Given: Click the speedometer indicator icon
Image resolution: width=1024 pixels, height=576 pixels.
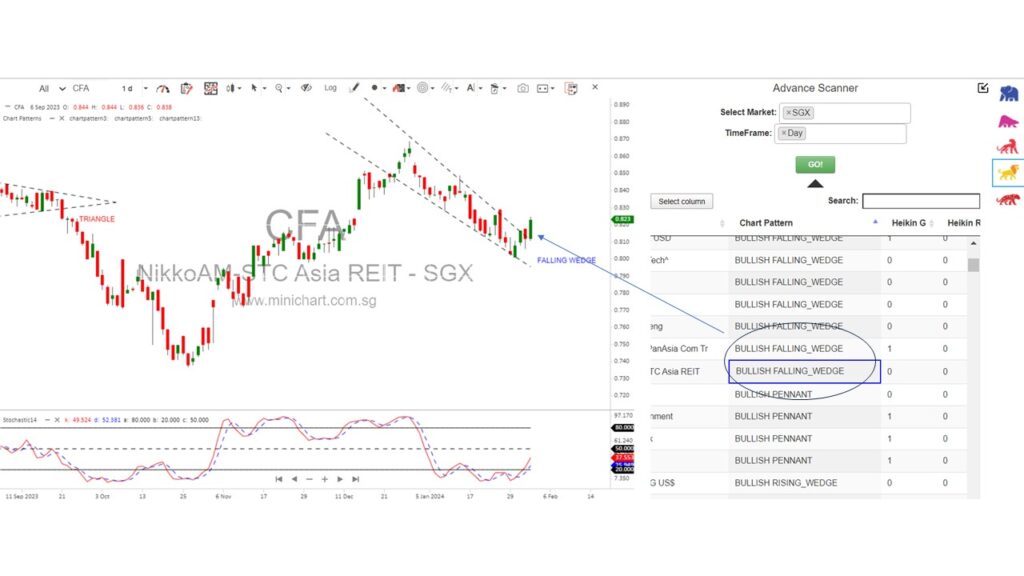Looking at the screenshot, I should pos(163,88).
